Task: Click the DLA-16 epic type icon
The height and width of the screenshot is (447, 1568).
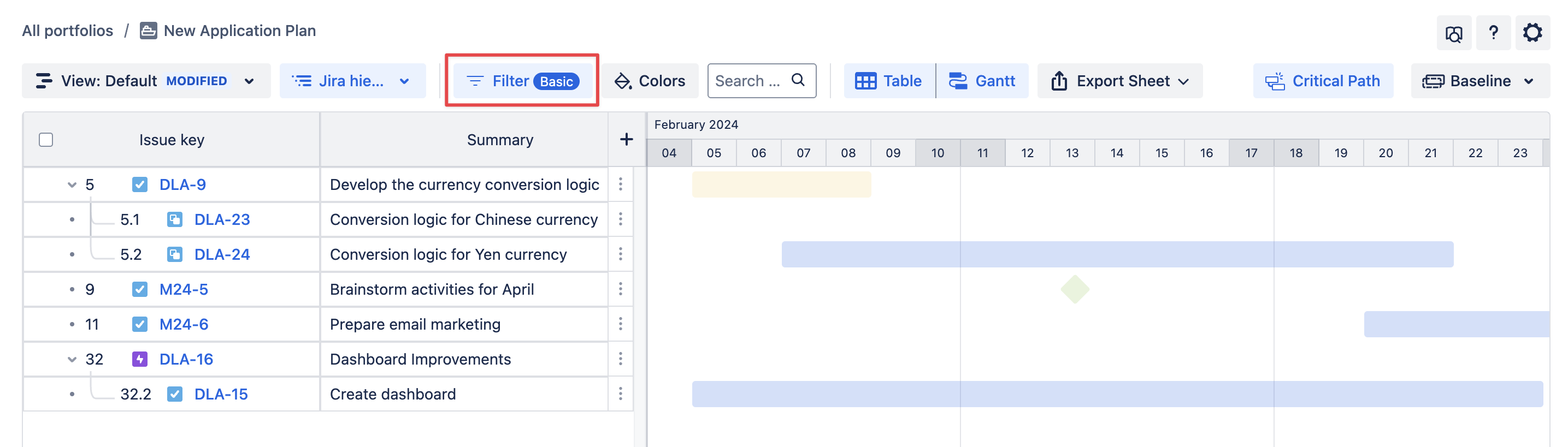Action: pyautogui.click(x=139, y=359)
